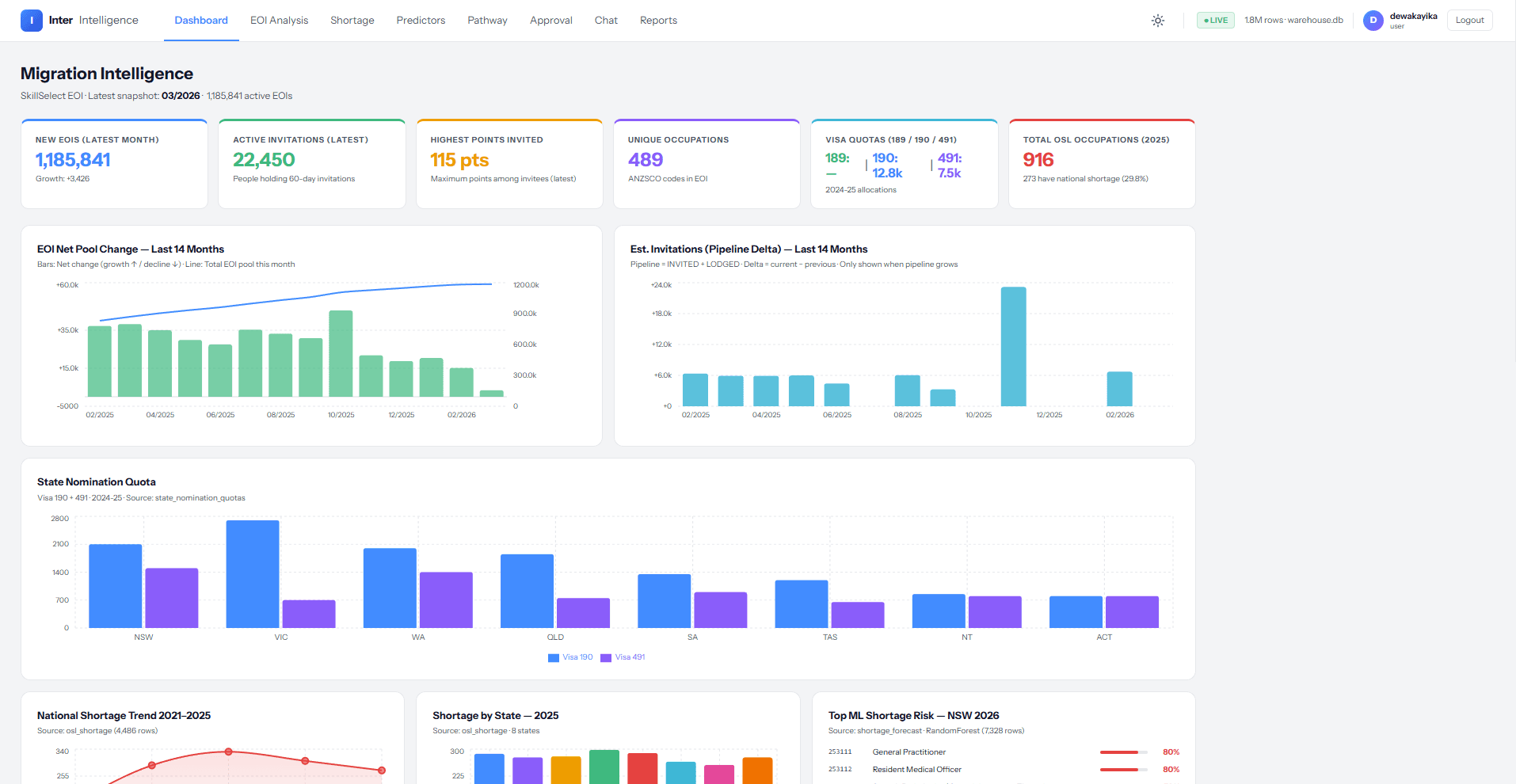
Task: Open the Reports tab
Action: pos(658,21)
